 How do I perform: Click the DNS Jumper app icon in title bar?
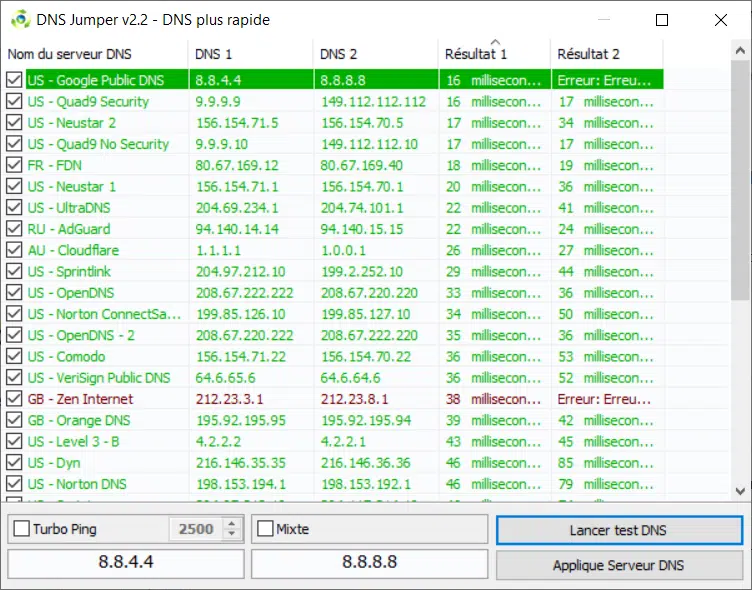[20, 20]
